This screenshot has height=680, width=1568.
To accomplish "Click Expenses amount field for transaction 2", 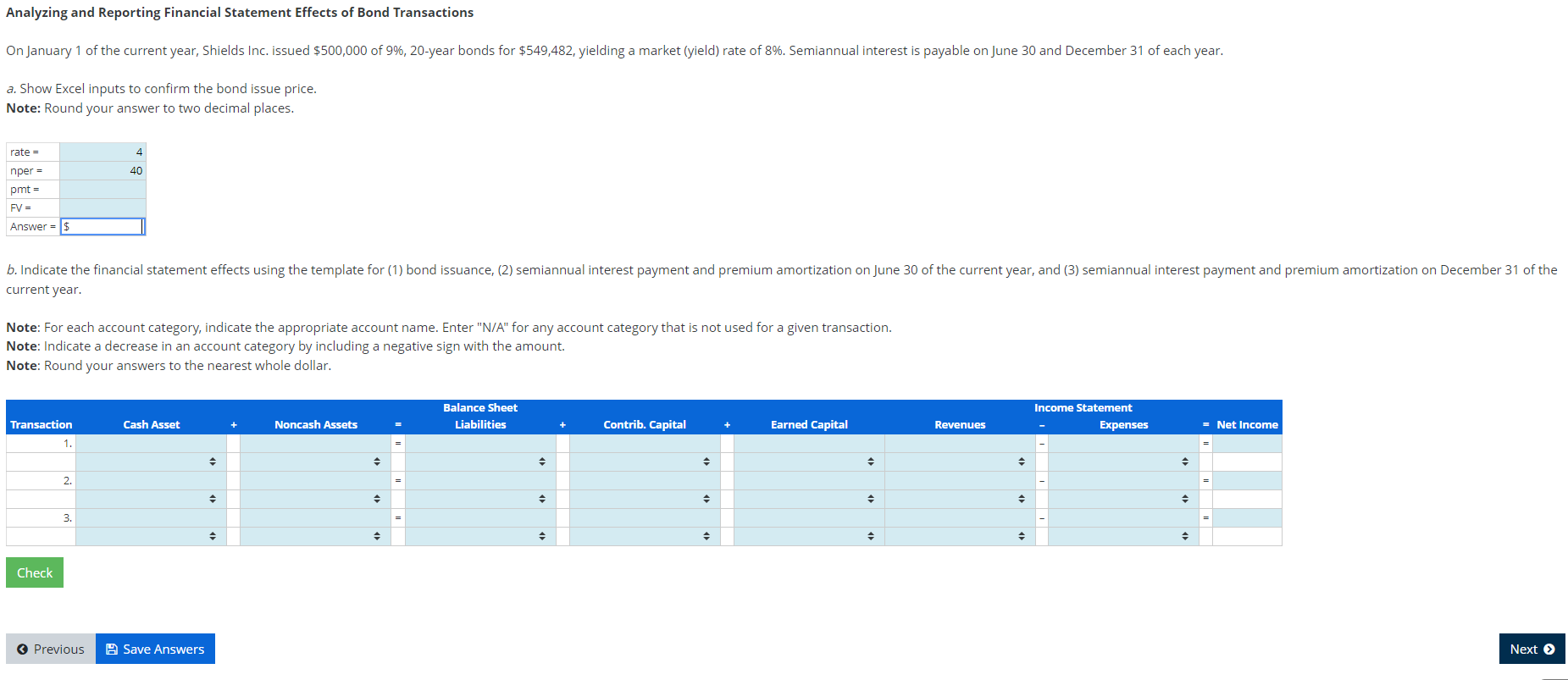I will [x=1123, y=480].
